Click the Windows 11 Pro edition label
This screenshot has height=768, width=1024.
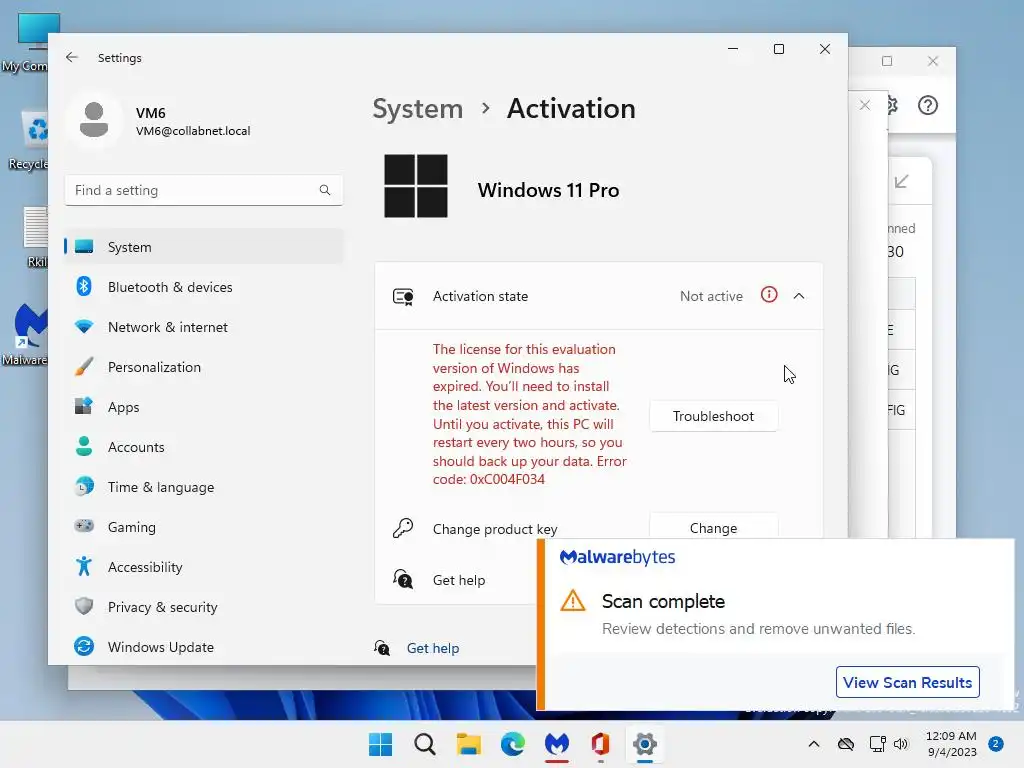549,190
